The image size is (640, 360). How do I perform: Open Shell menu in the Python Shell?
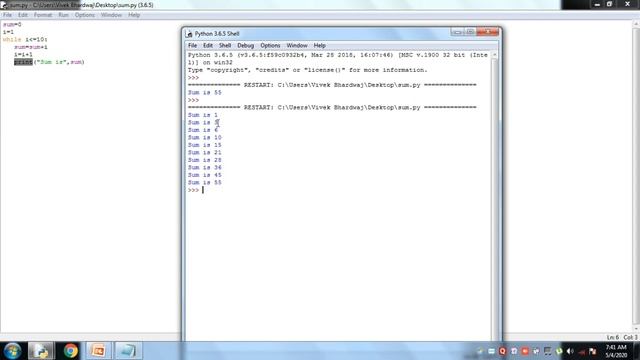(x=225, y=46)
